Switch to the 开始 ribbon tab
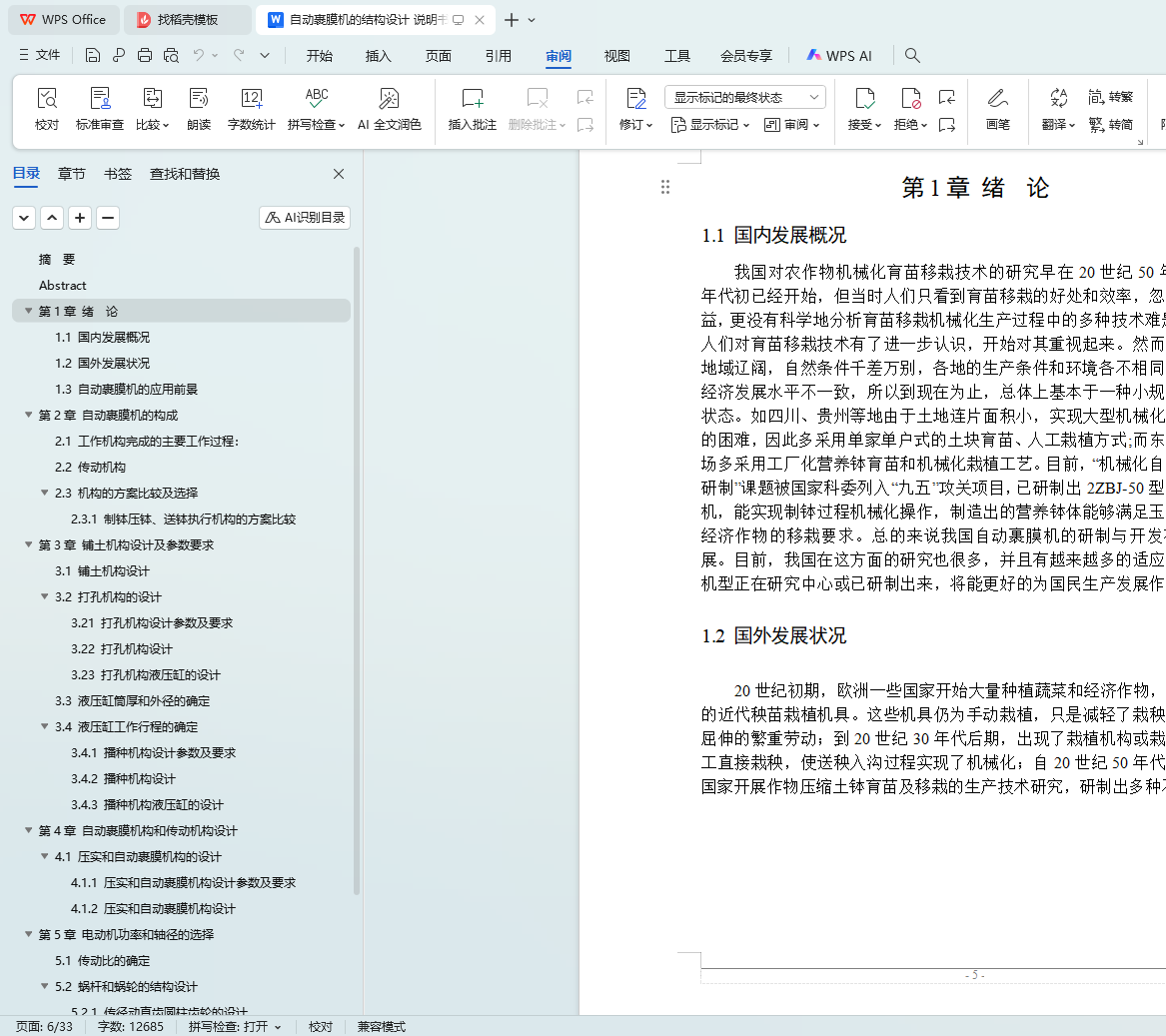 pyautogui.click(x=319, y=56)
